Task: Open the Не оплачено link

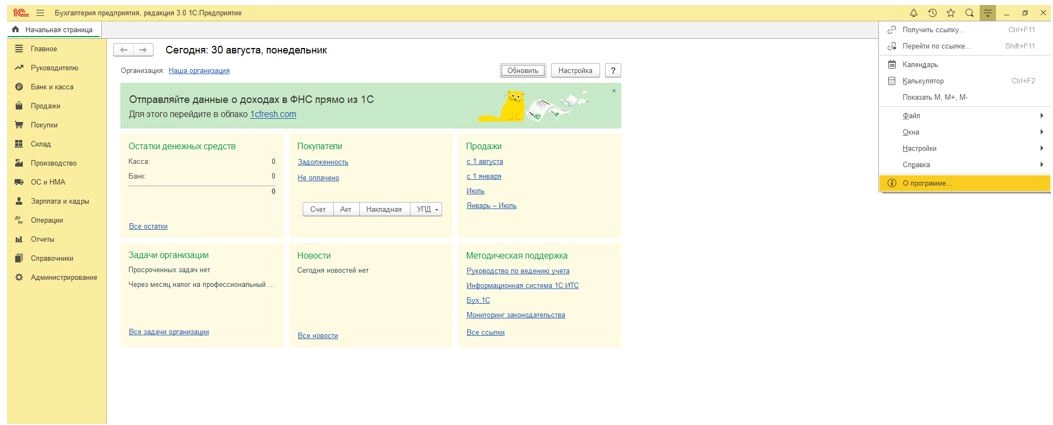Action: pyautogui.click(x=318, y=178)
